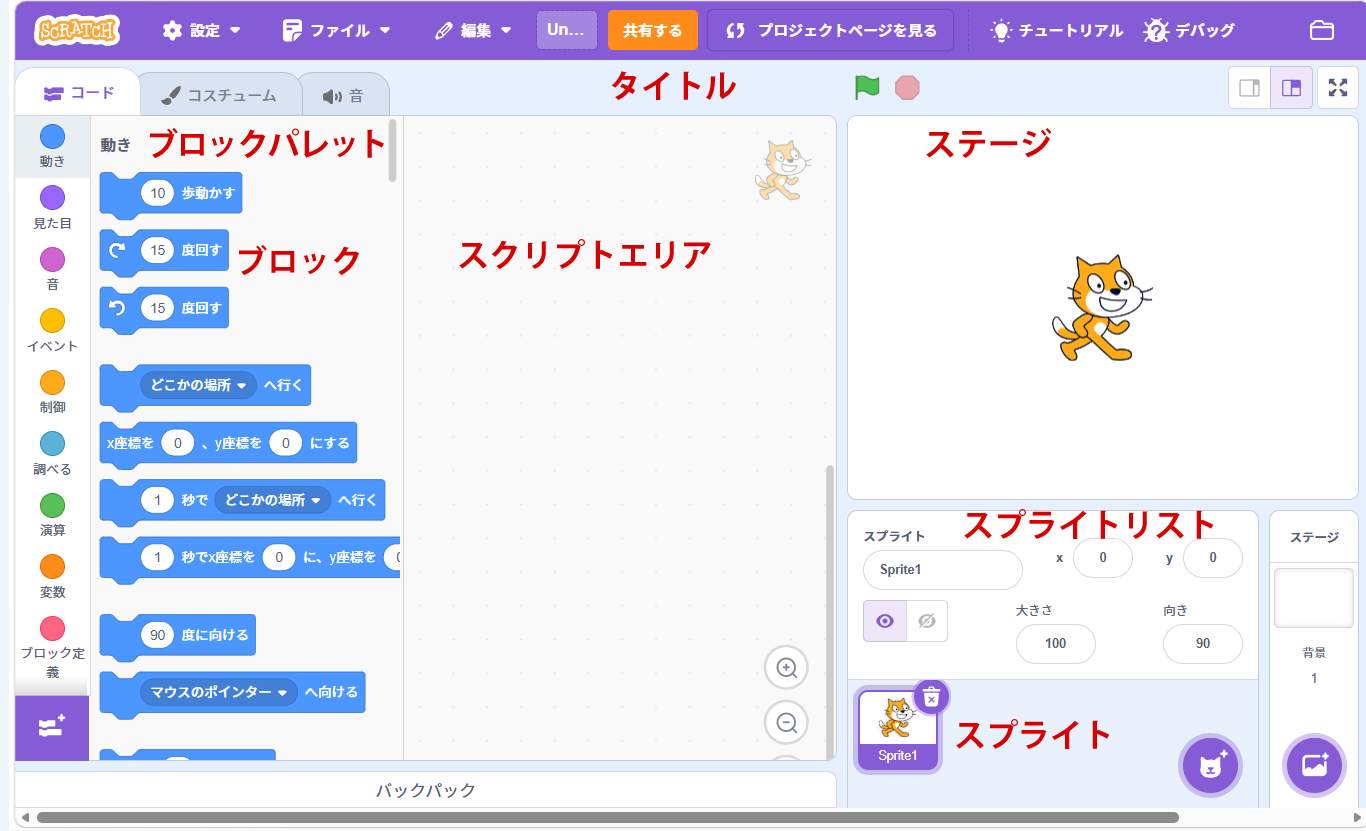Open the 音 tab

coord(343,96)
